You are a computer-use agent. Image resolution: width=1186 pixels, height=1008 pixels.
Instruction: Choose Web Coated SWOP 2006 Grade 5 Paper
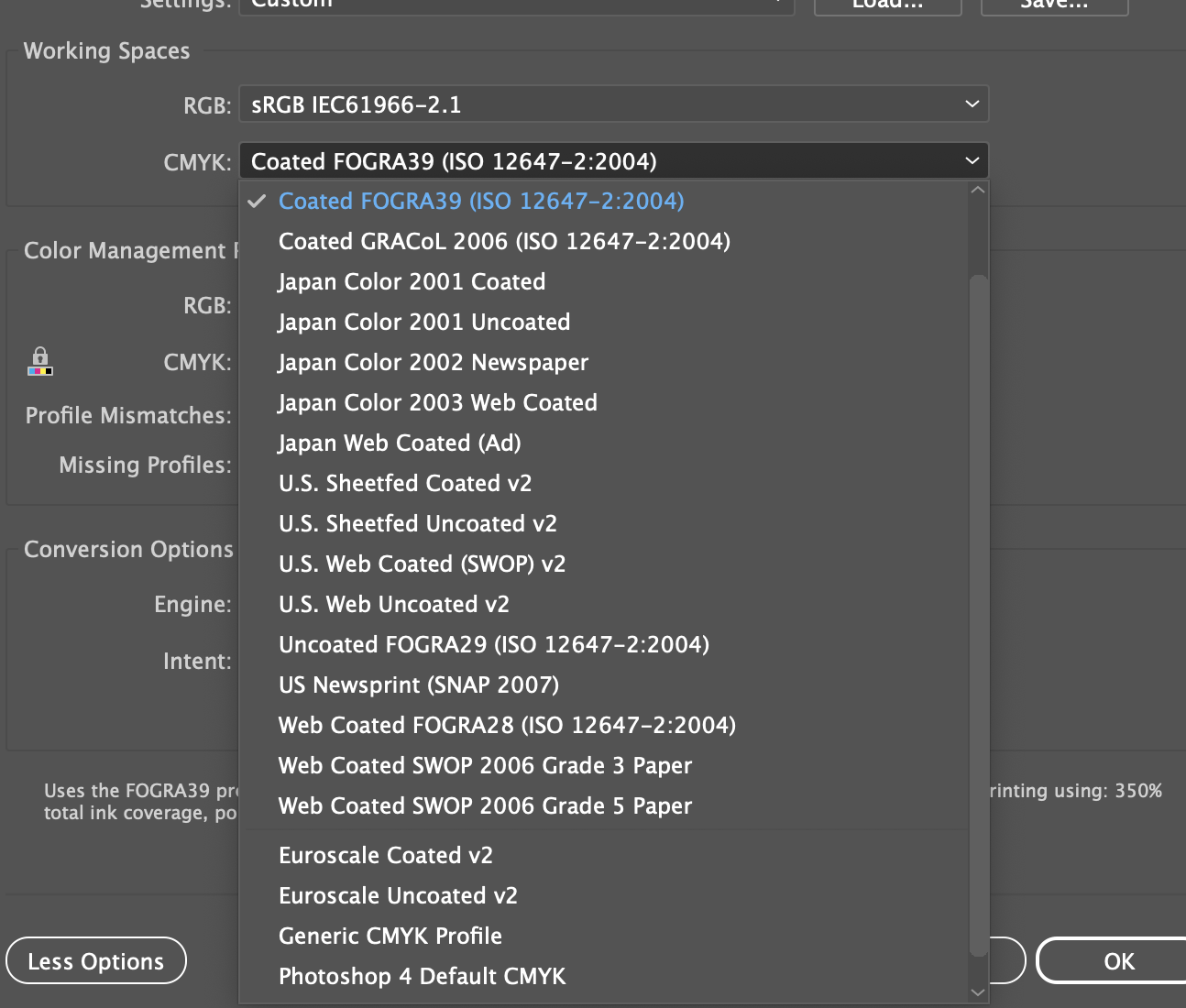[x=603, y=805]
